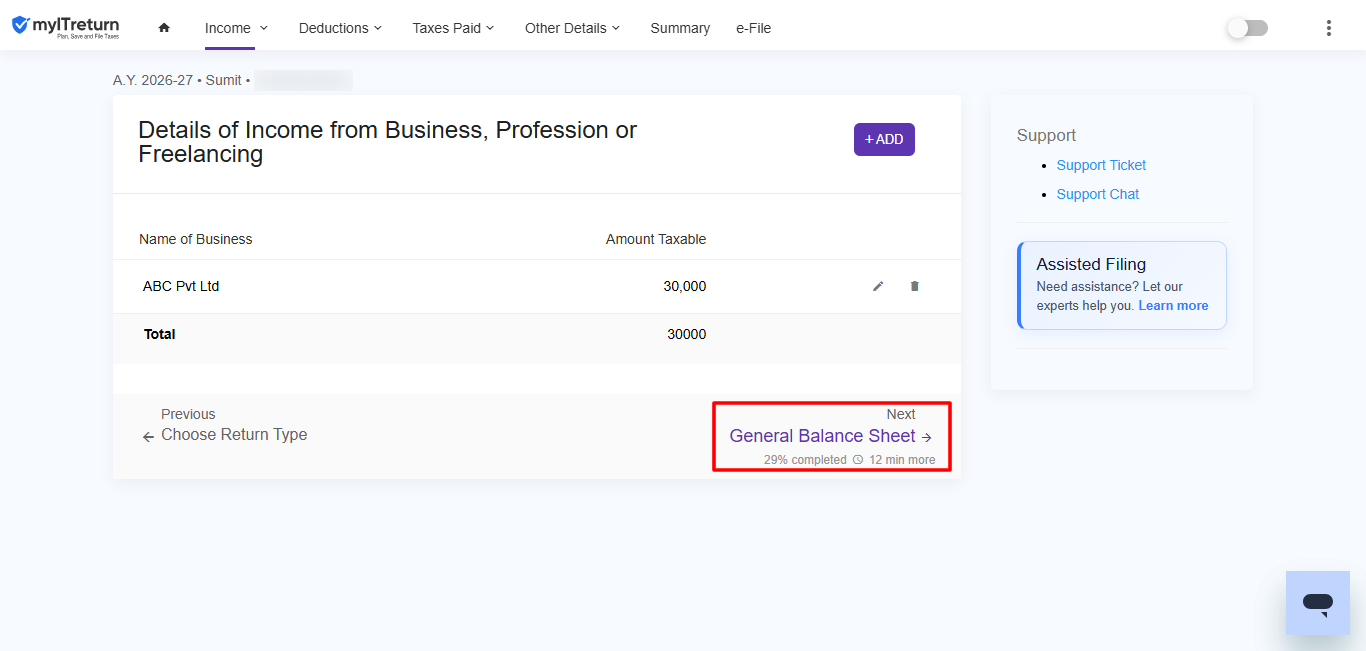
Task: Proceed to next step General Balance Sheet
Action: coord(830,436)
